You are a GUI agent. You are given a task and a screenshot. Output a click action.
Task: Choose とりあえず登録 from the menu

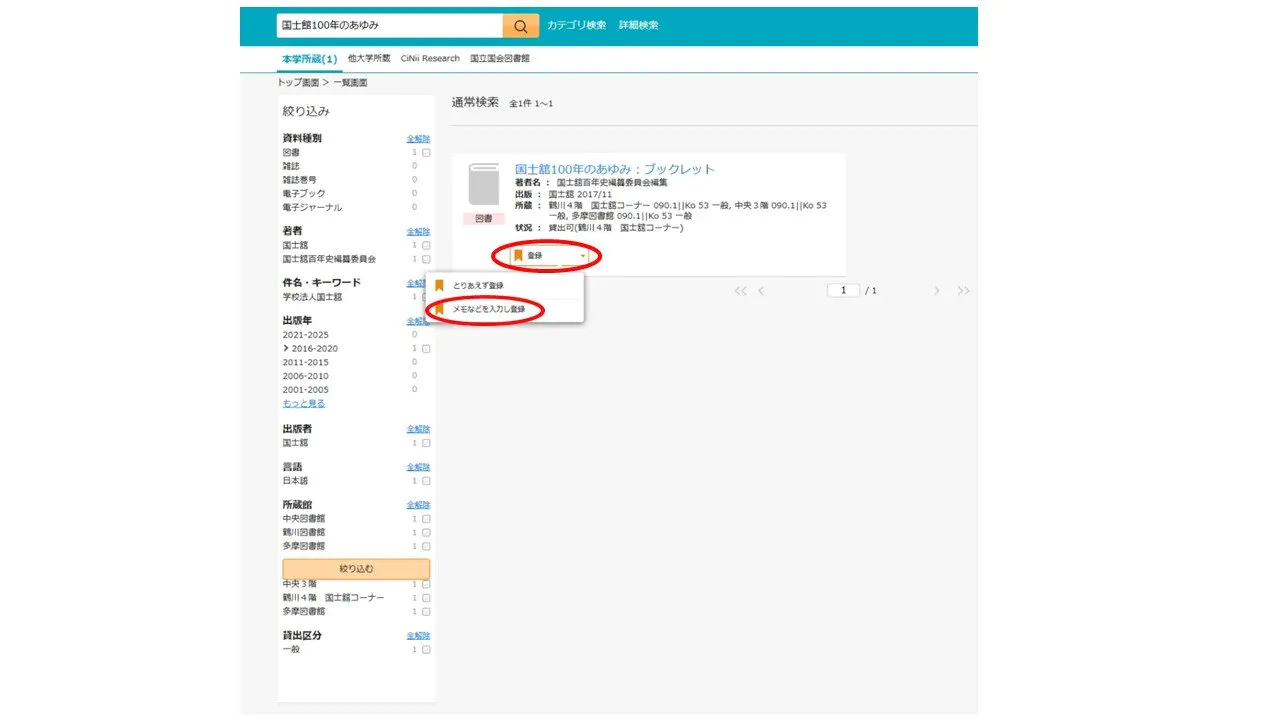(477, 286)
